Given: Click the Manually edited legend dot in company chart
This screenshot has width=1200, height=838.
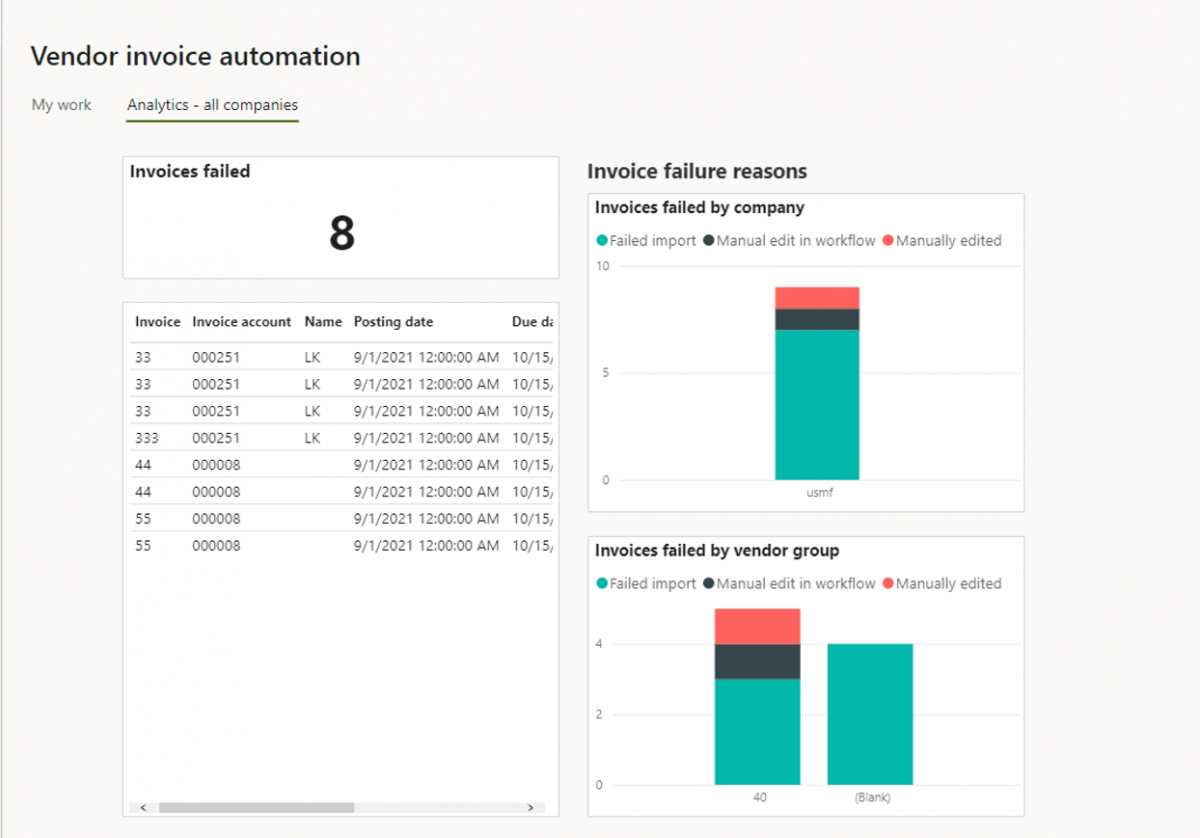Looking at the screenshot, I should coord(888,241).
